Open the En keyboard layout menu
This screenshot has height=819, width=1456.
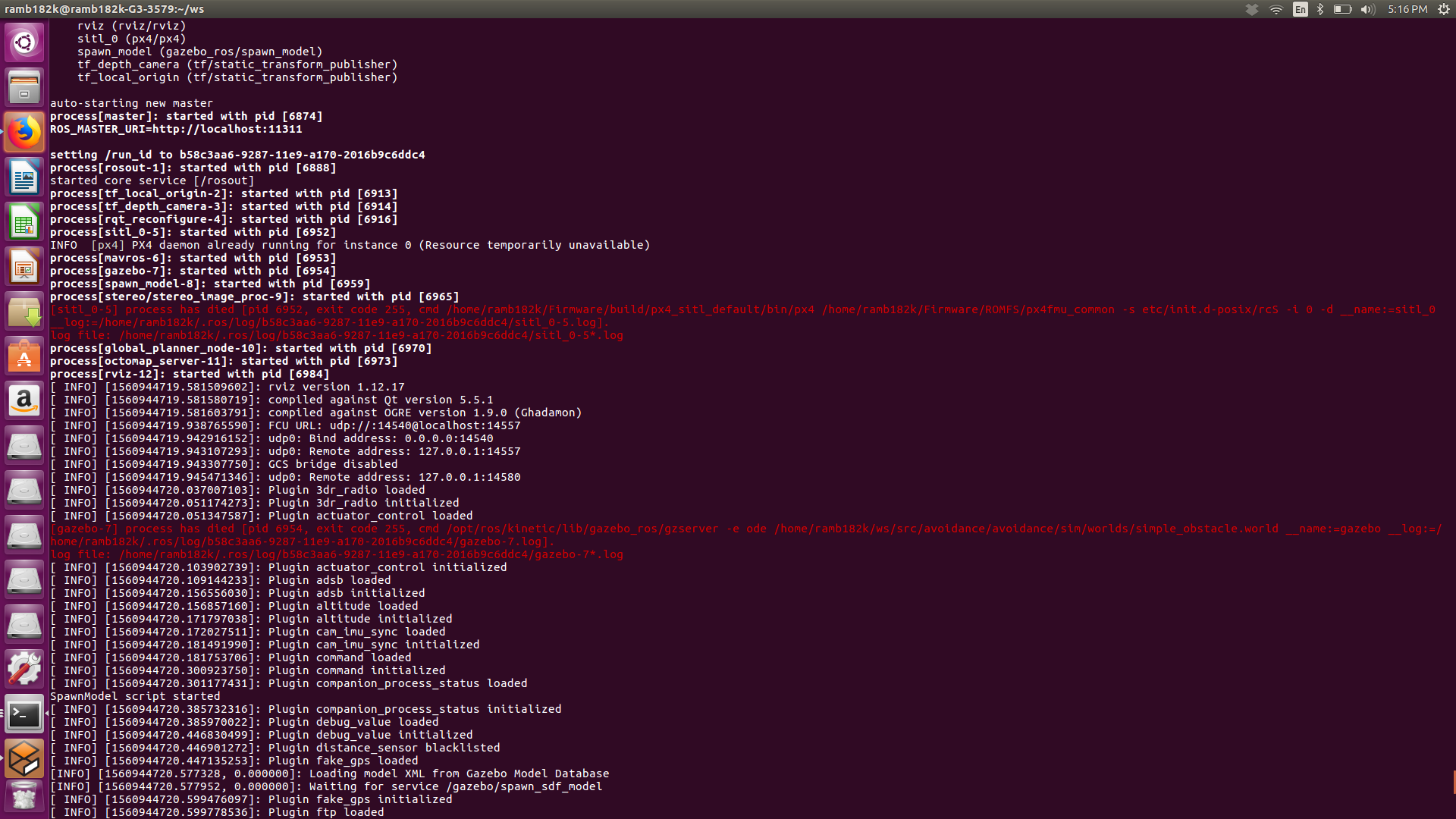point(1301,9)
